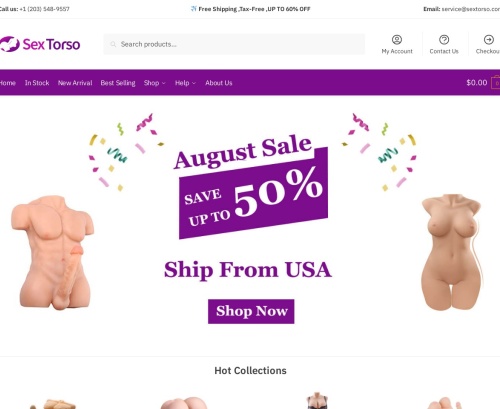500x409 pixels.
Task: Open the Best Selling menu item
Action: click(118, 83)
